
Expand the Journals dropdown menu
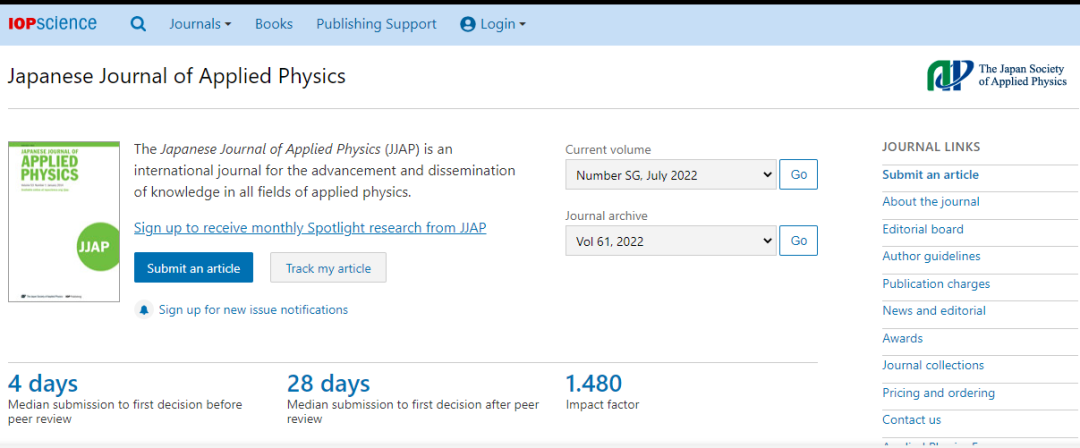(200, 24)
